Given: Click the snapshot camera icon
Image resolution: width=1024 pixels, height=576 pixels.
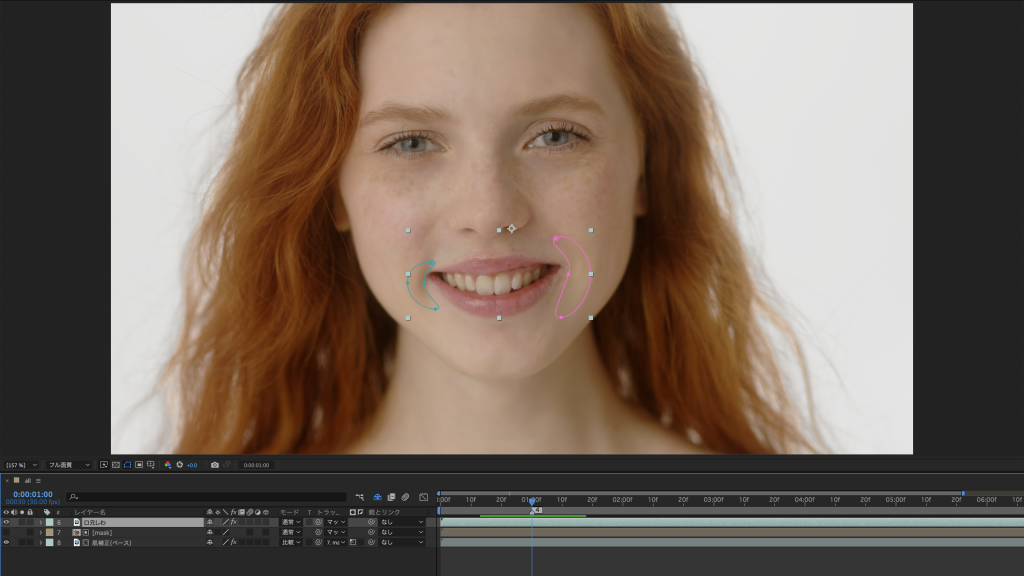Looking at the screenshot, I should coord(215,465).
